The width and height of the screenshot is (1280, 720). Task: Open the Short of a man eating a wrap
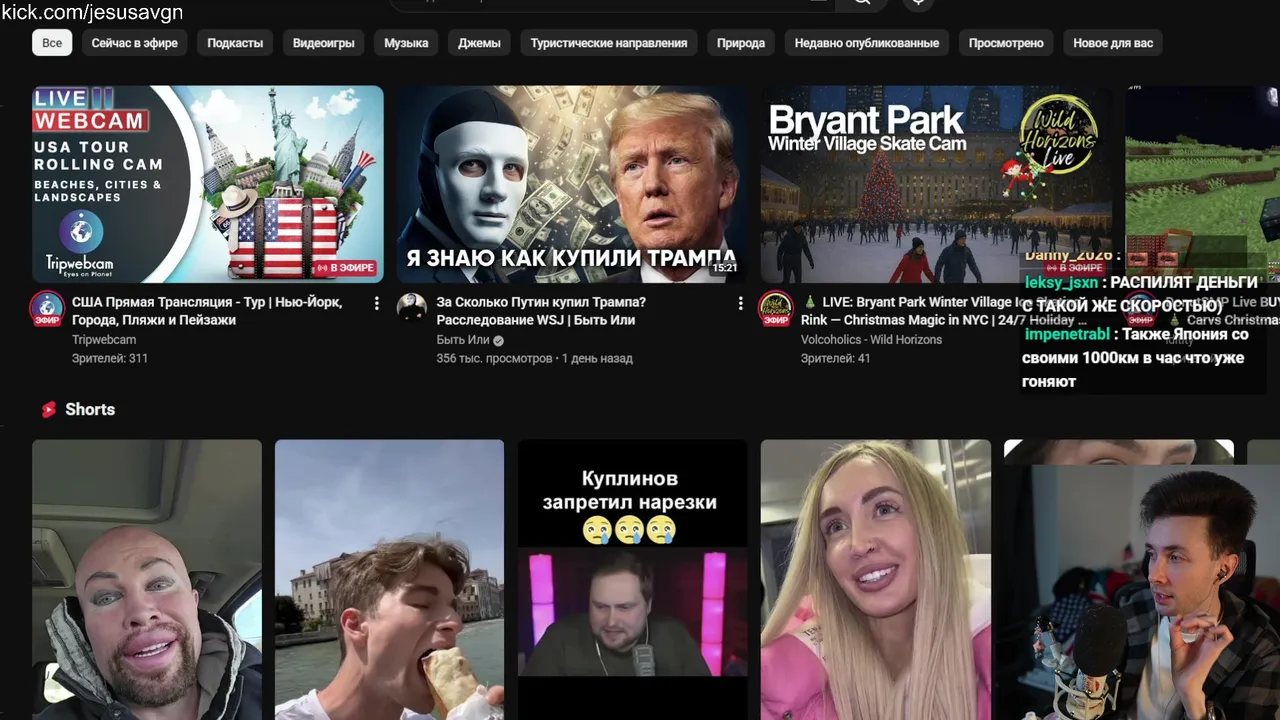pos(389,580)
